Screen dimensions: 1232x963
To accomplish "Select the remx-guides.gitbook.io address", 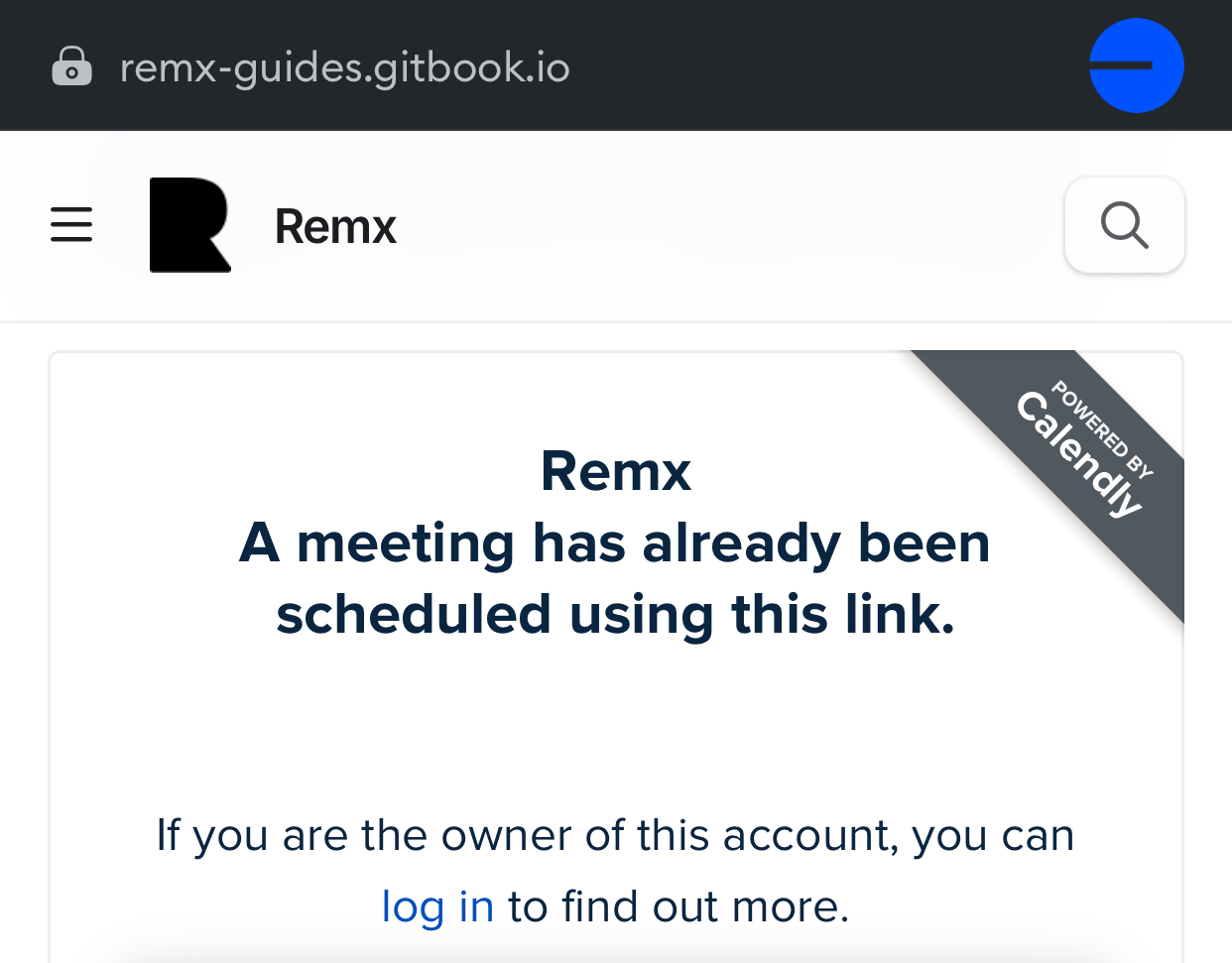I will click(344, 67).
